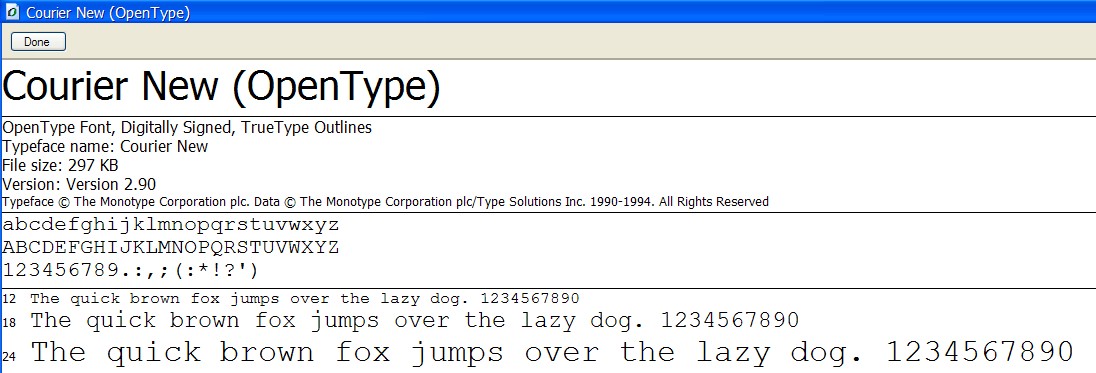This screenshot has height=373, width=1096.
Task: Click the size 12 label
Action: click(x=9, y=300)
